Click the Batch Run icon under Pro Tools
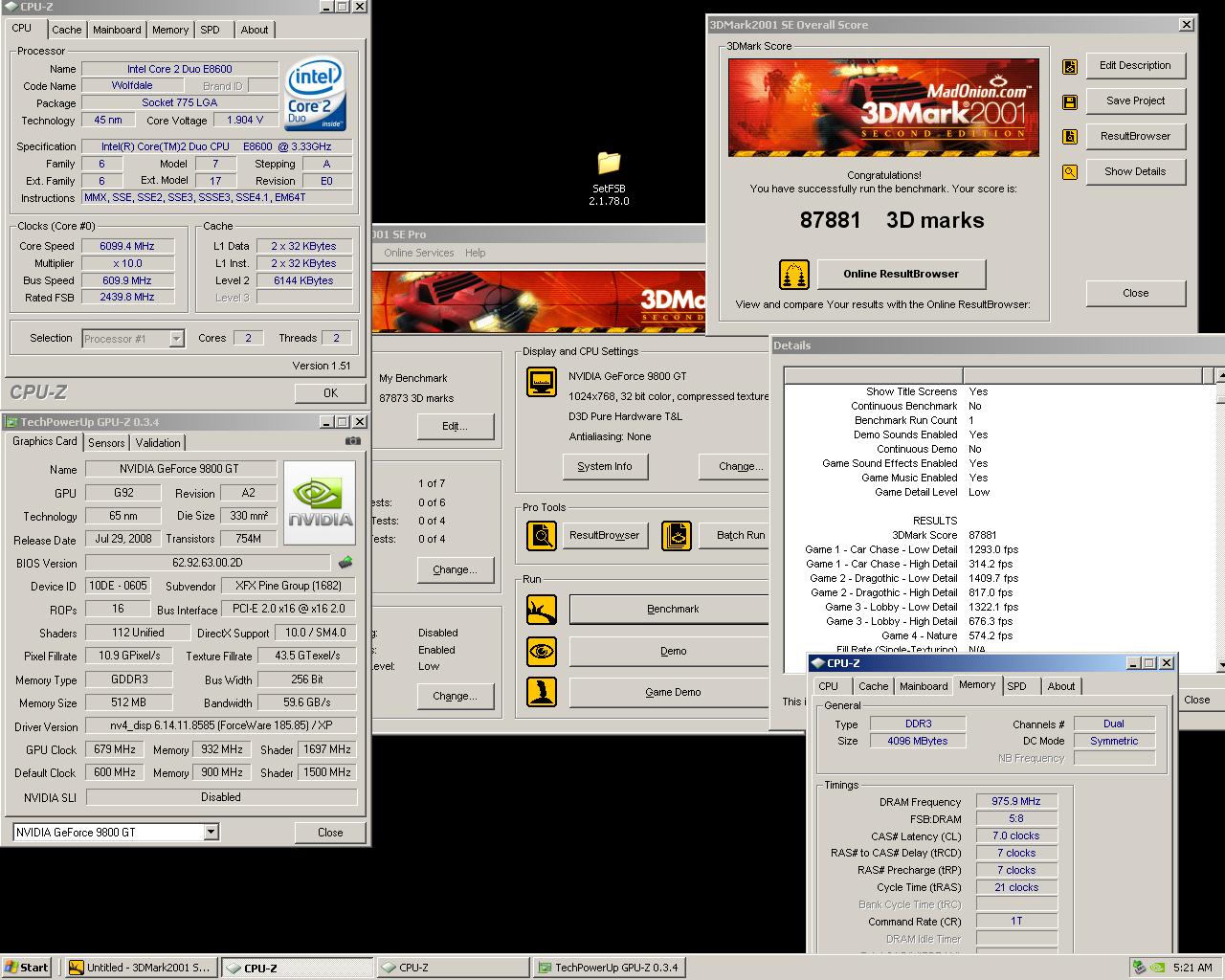Viewport: 1225px width, 980px height. [x=677, y=535]
